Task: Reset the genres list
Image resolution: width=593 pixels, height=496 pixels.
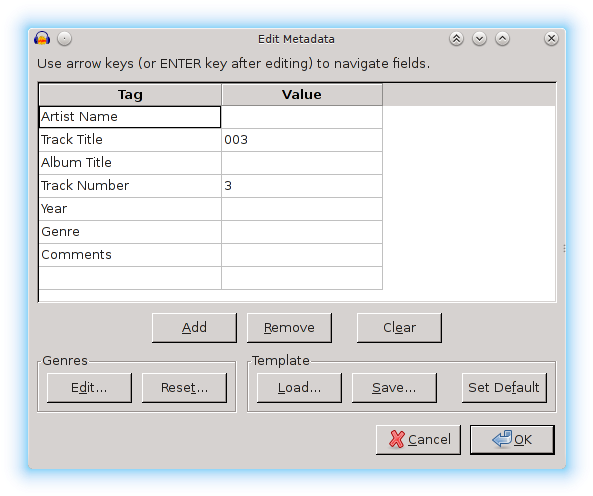Action: click(x=185, y=388)
